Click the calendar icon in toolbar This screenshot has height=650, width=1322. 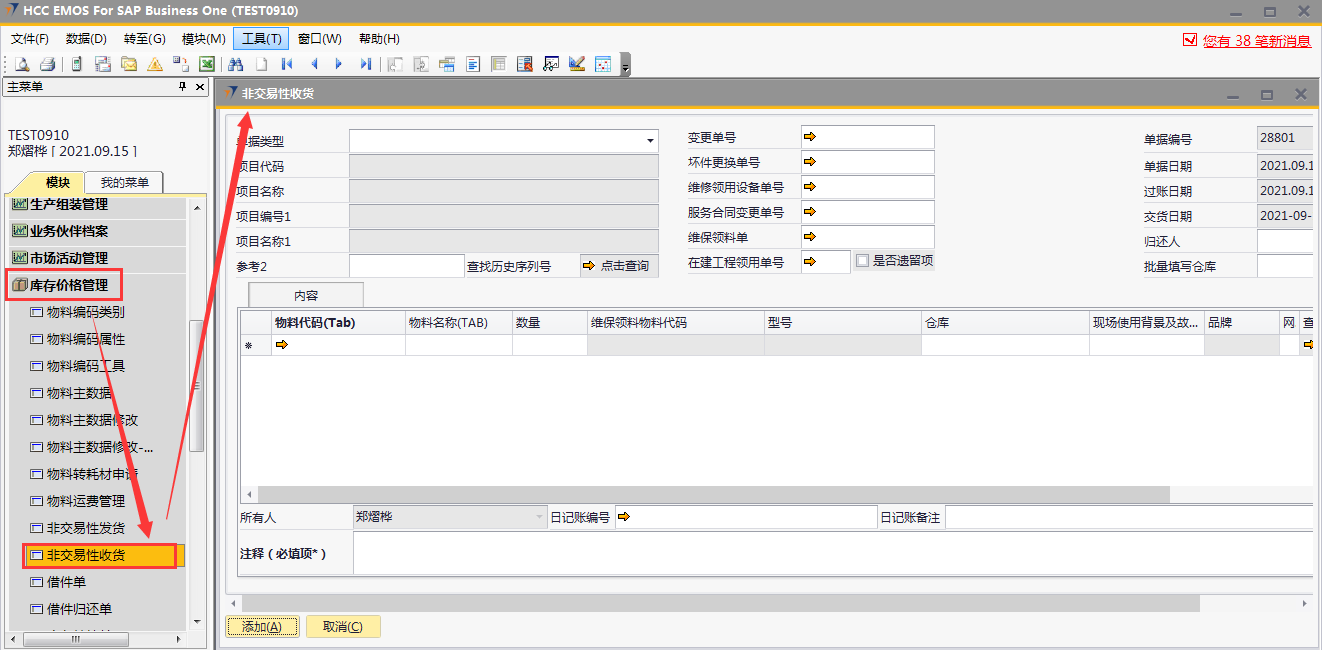[603, 64]
